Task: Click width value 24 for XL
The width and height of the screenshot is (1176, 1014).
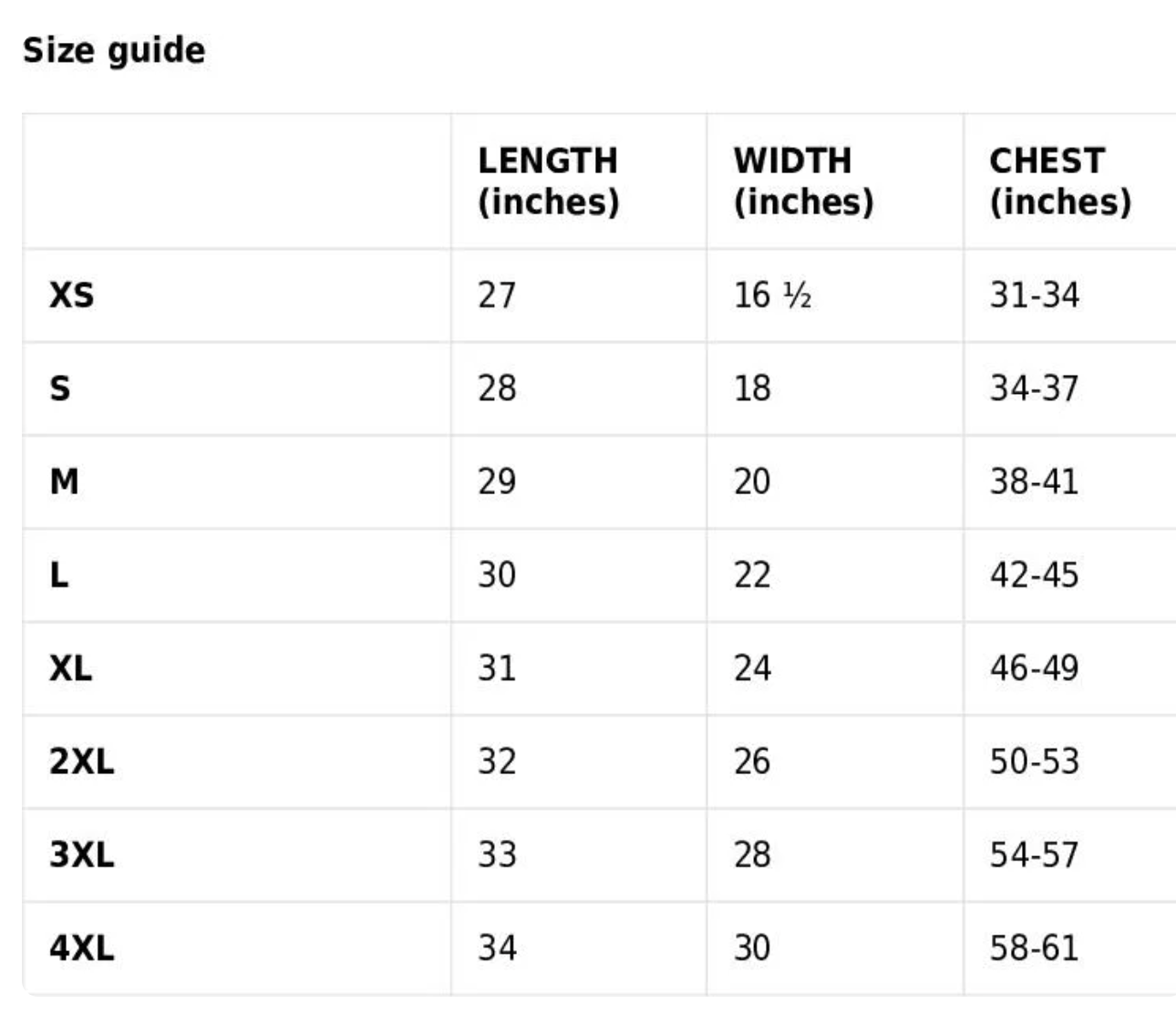Action: point(752,668)
